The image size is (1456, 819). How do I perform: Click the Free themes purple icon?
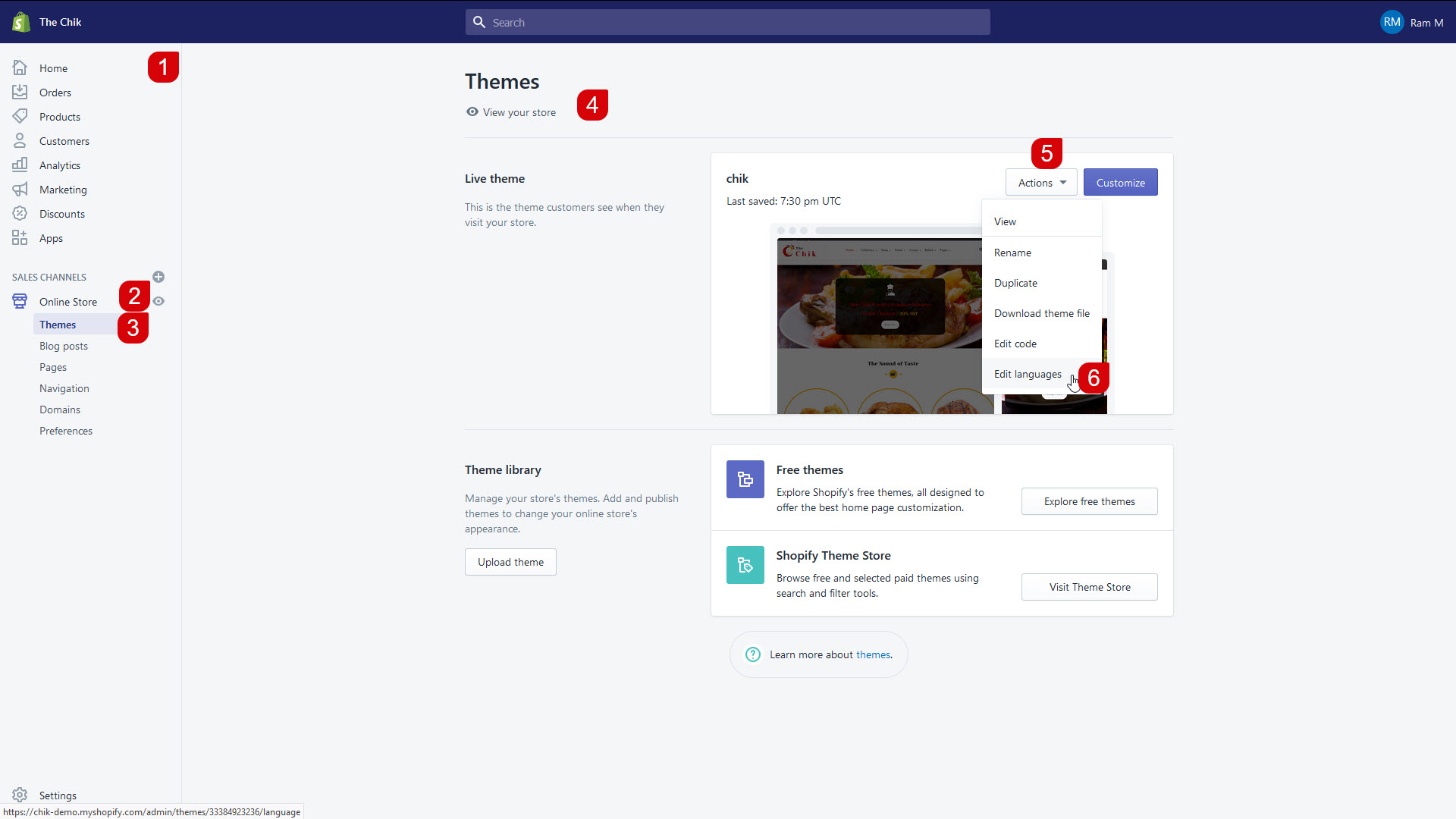coord(745,479)
